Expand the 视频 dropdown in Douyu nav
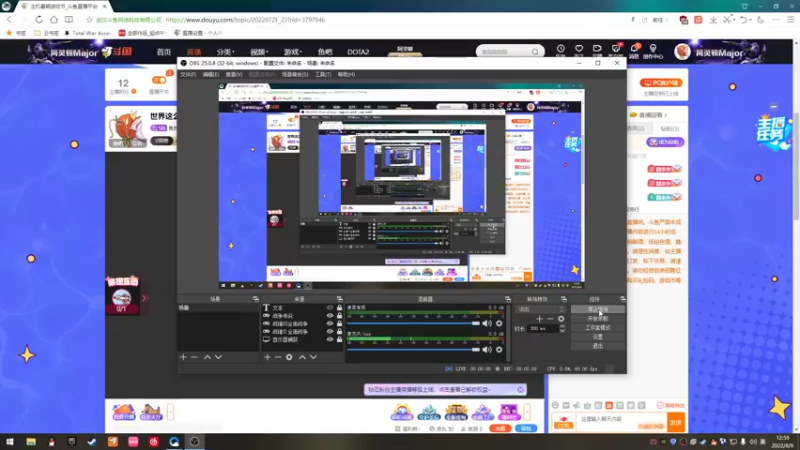The image size is (800, 450). (259, 52)
